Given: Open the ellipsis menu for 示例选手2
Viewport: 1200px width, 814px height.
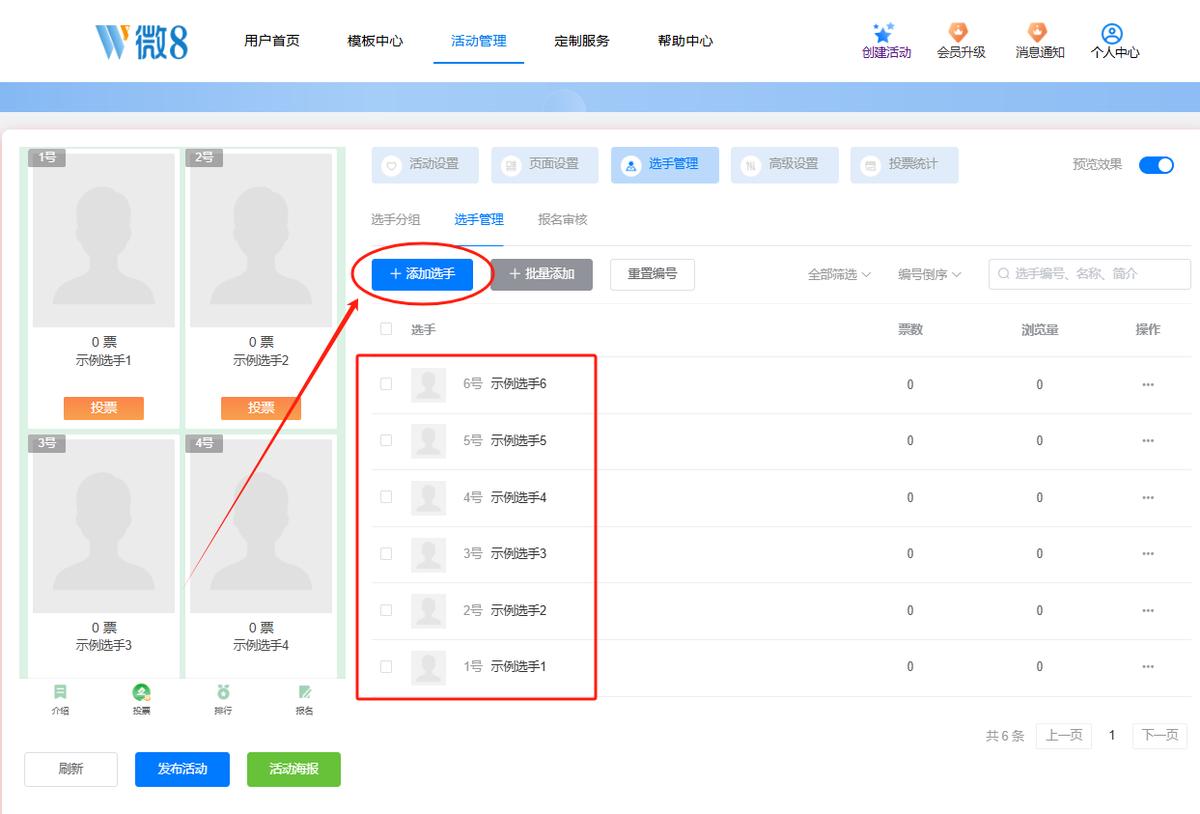Looking at the screenshot, I should point(1148,610).
